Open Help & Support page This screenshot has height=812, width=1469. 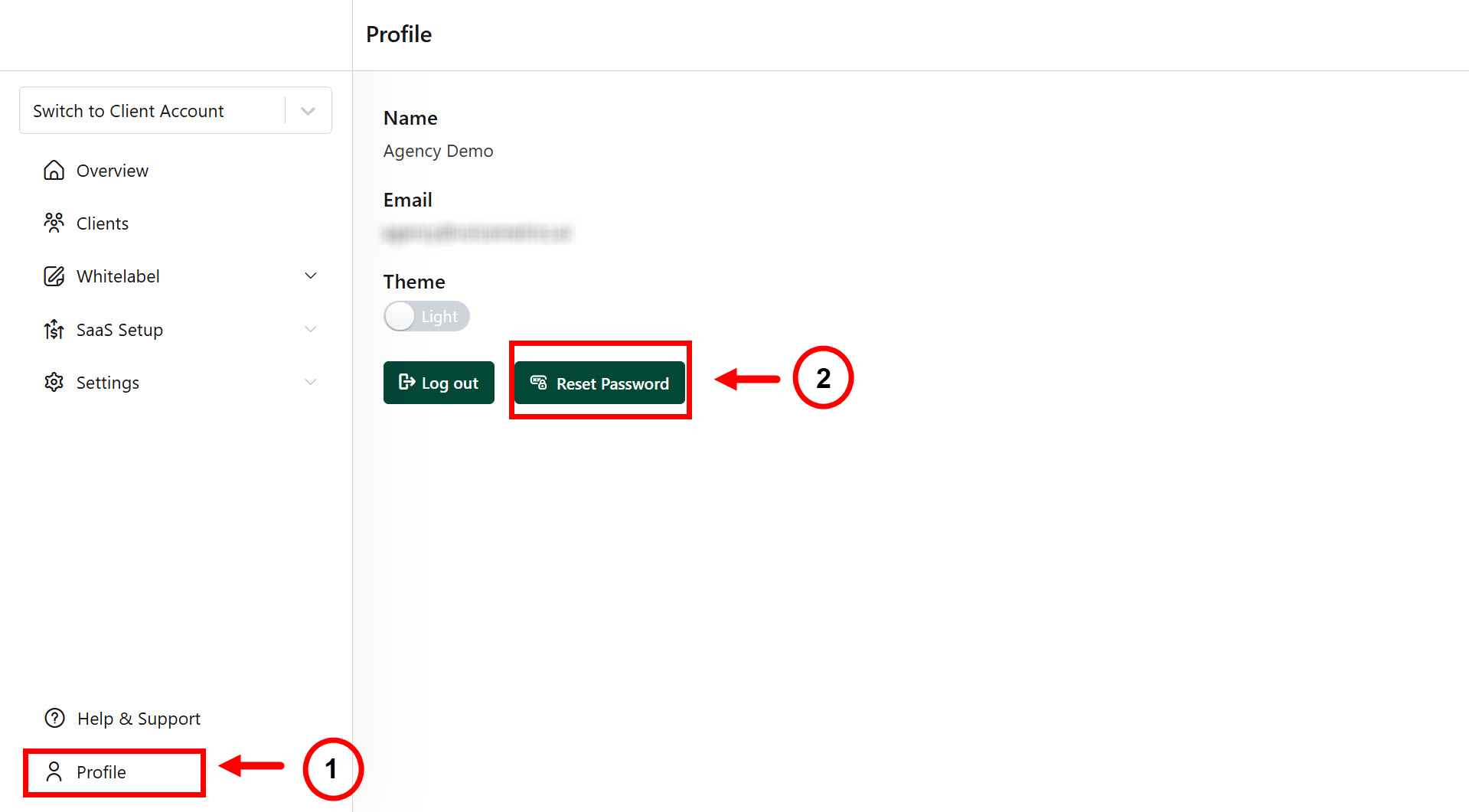(139, 719)
